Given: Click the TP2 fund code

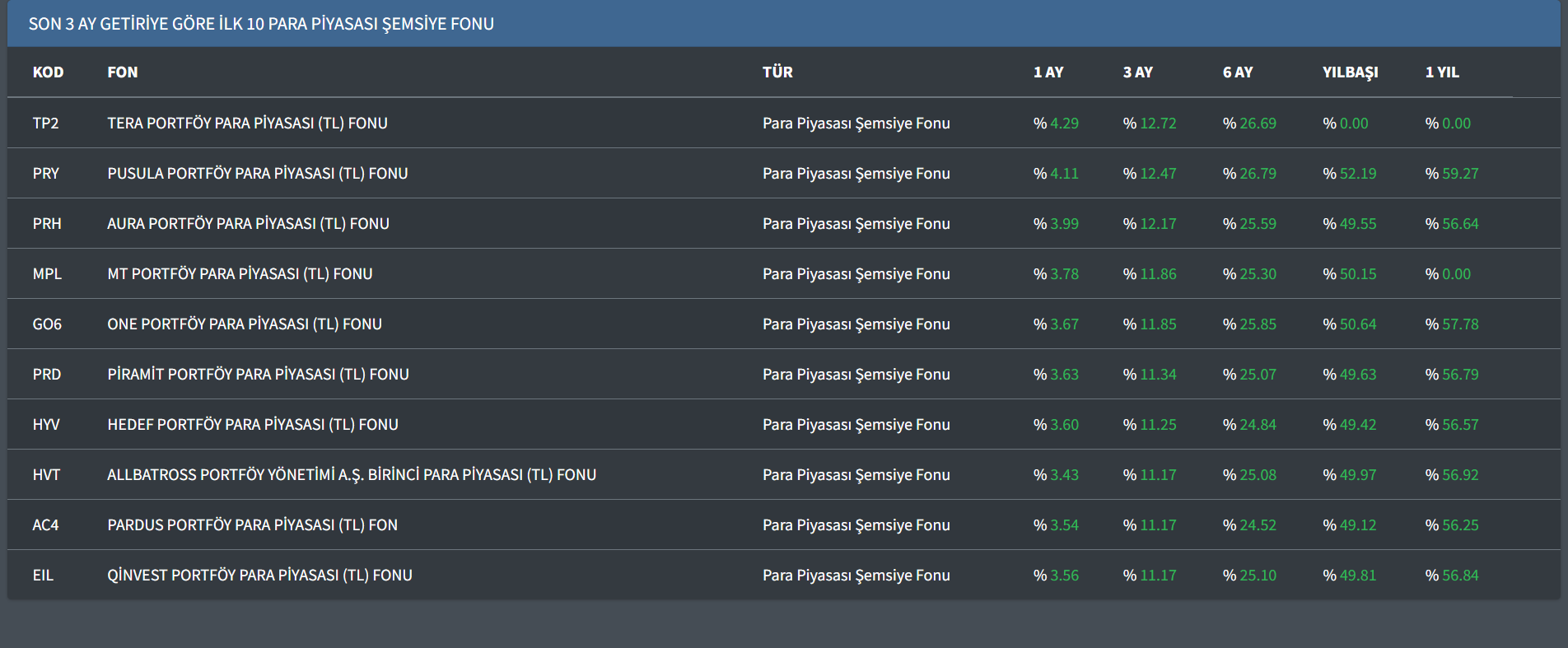Looking at the screenshot, I should (45, 124).
